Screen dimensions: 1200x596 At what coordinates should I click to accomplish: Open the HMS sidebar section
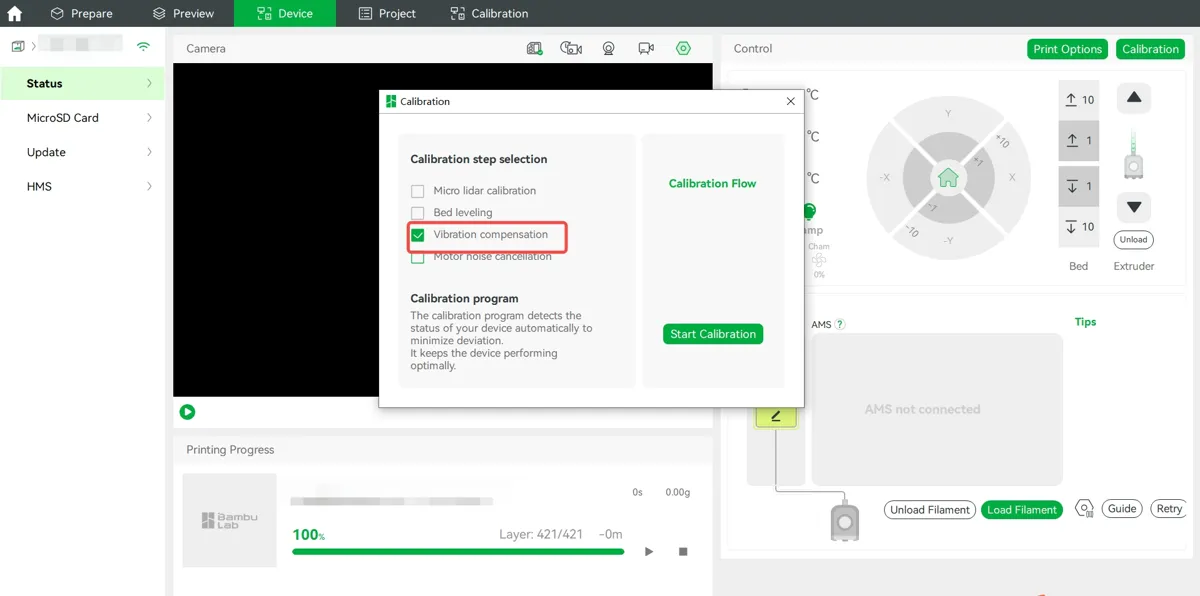coord(82,186)
